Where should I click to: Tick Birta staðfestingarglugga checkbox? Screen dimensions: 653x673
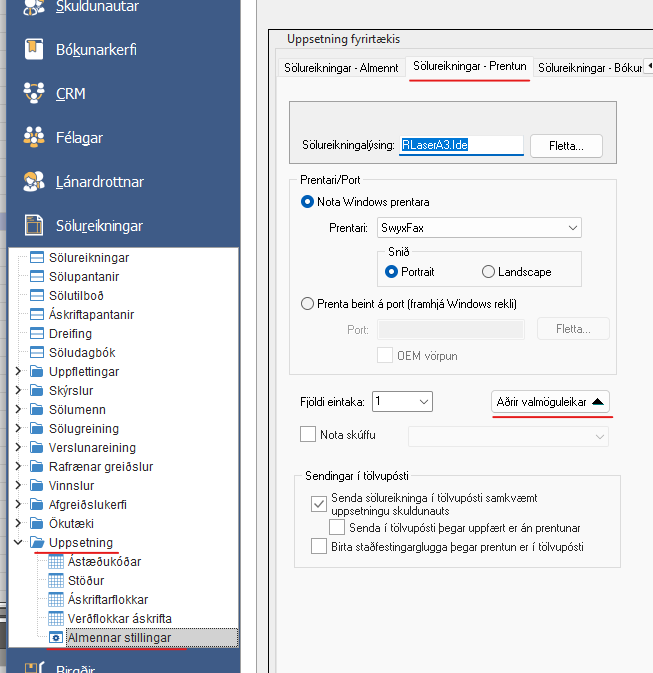tap(319, 547)
